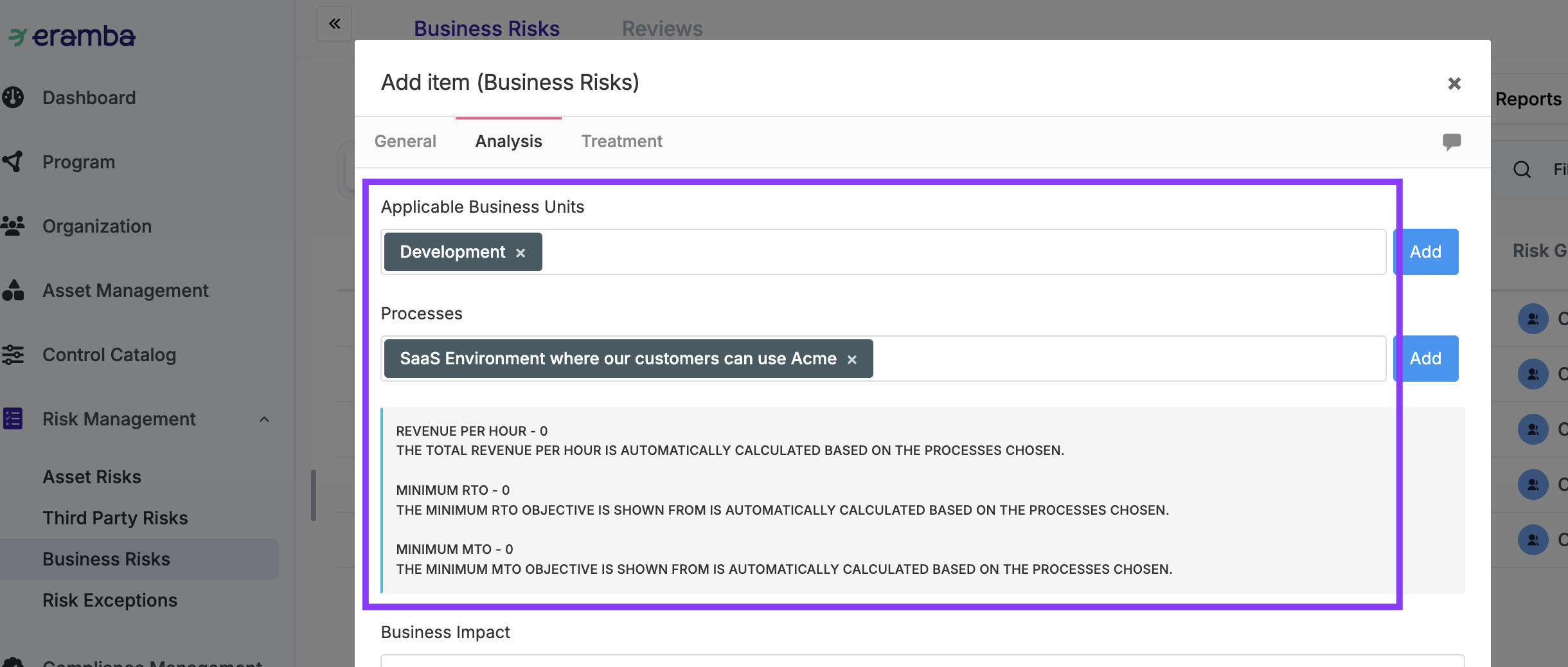
Task: Click Add next to Applicable Business Units
Action: coord(1425,252)
